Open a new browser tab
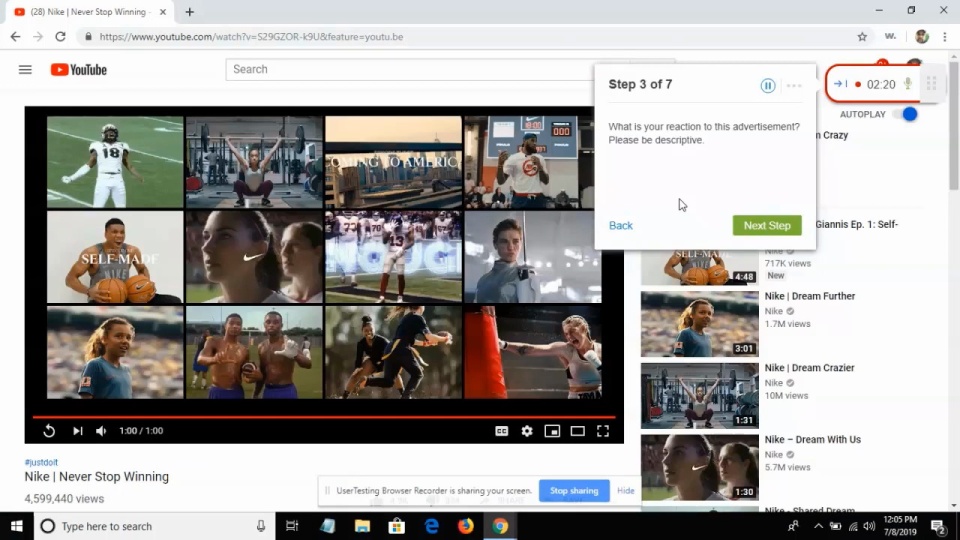This screenshot has height=540, width=960. click(189, 12)
